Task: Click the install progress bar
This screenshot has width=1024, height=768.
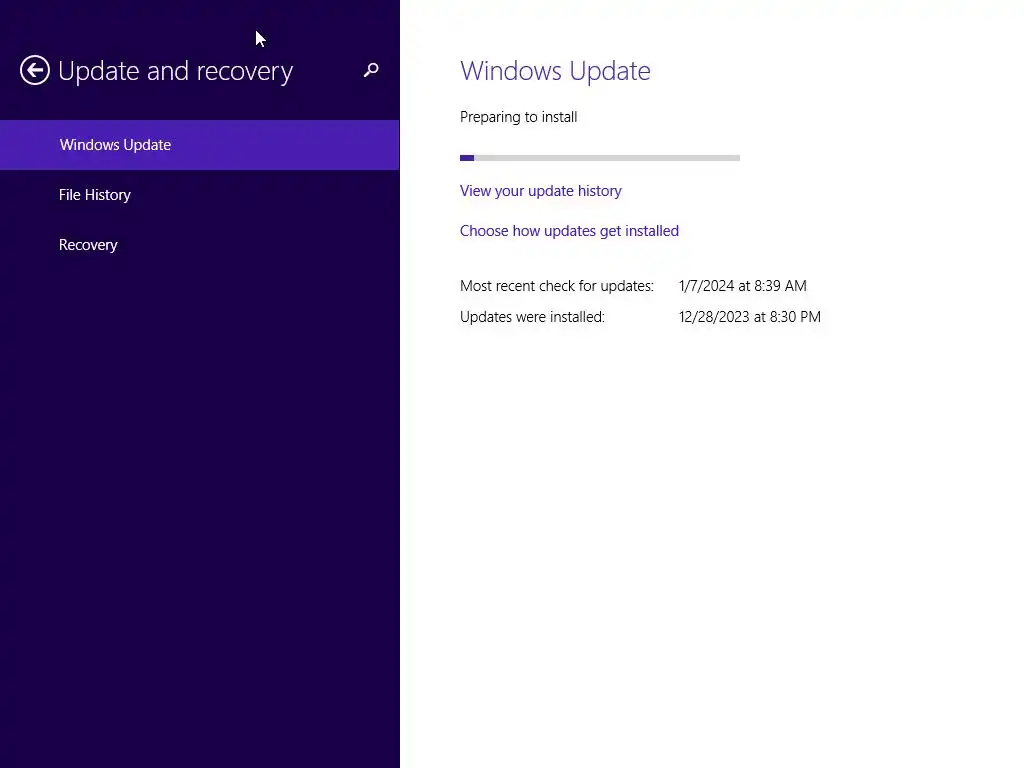Action: [600, 158]
